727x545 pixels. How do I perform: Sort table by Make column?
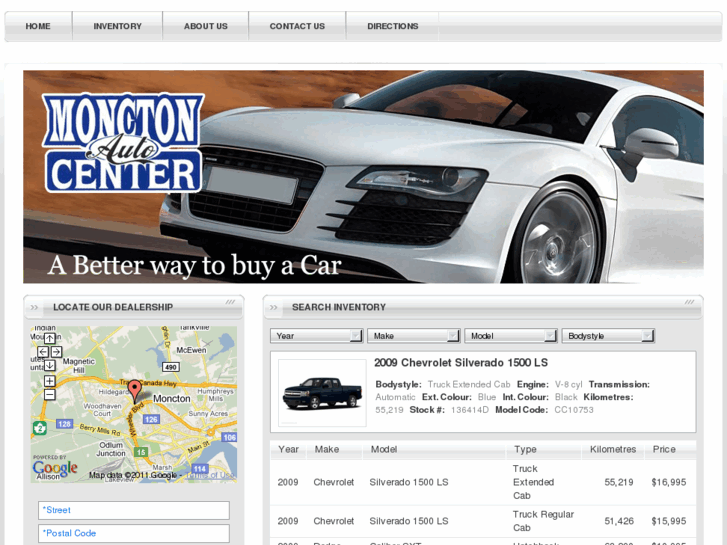click(327, 449)
